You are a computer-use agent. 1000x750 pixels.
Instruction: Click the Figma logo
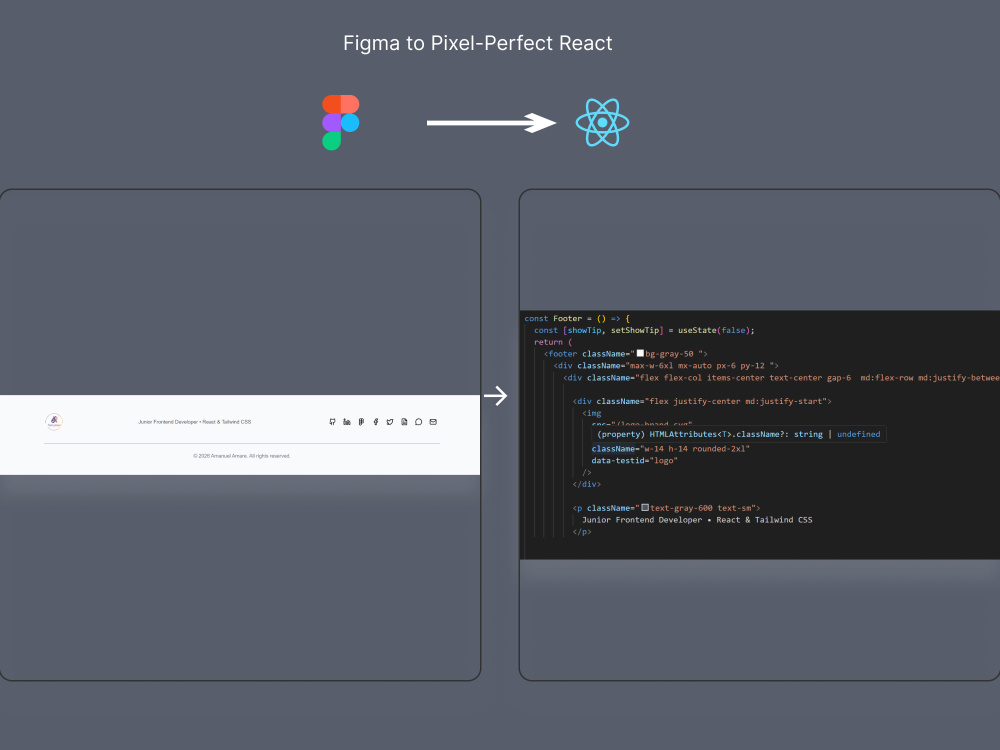(x=341, y=122)
